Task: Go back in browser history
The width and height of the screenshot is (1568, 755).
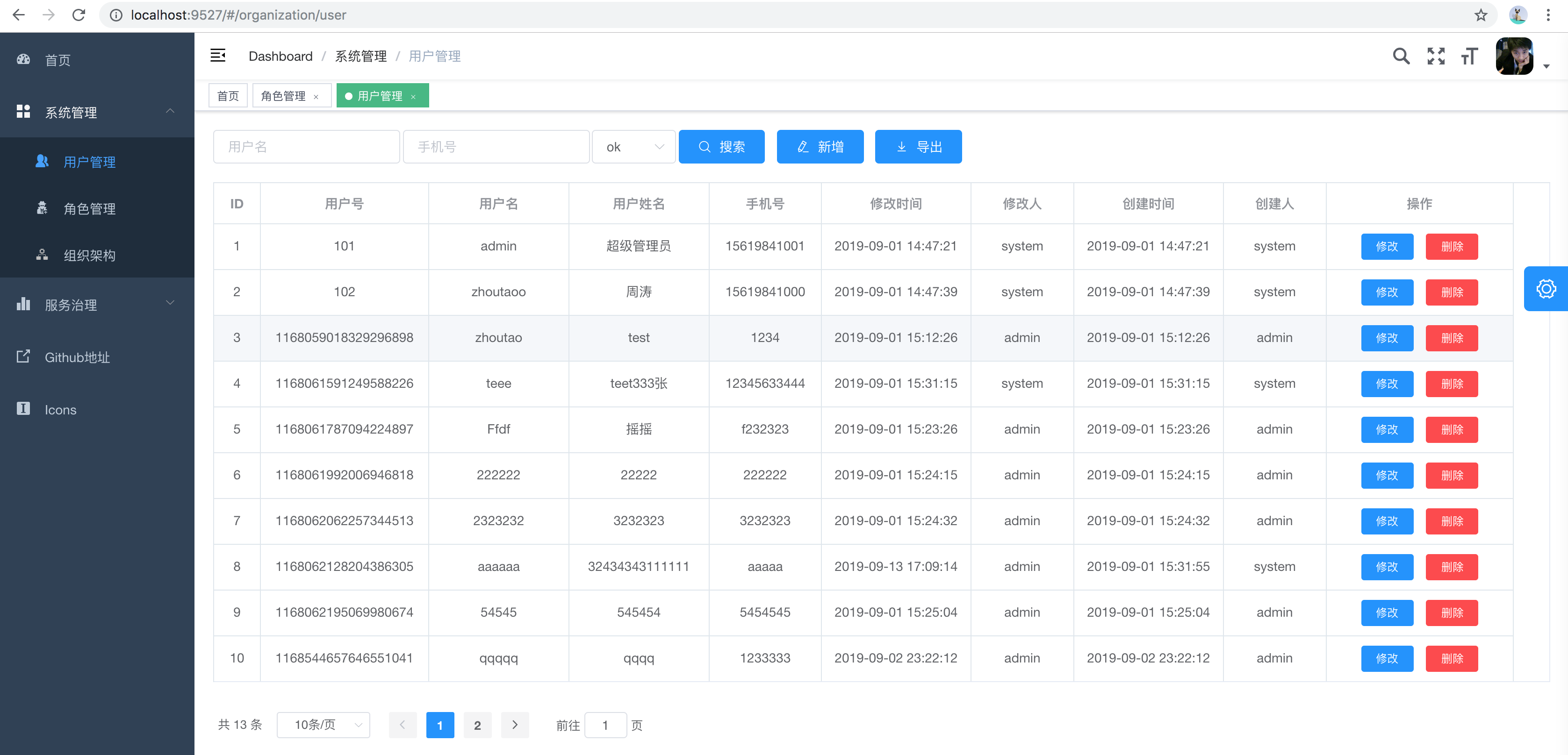Action: coord(19,15)
